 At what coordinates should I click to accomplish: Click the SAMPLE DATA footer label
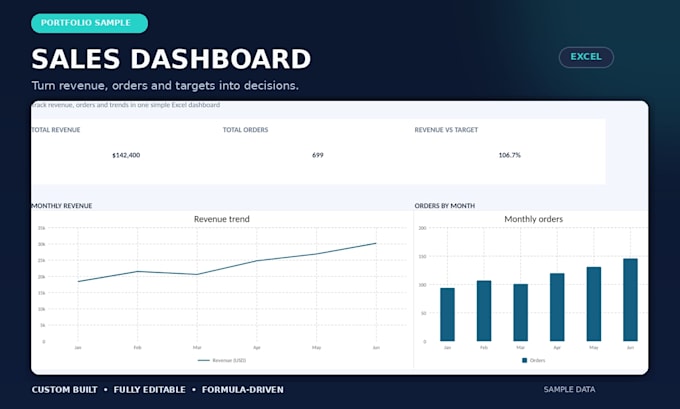(x=569, y=389)
